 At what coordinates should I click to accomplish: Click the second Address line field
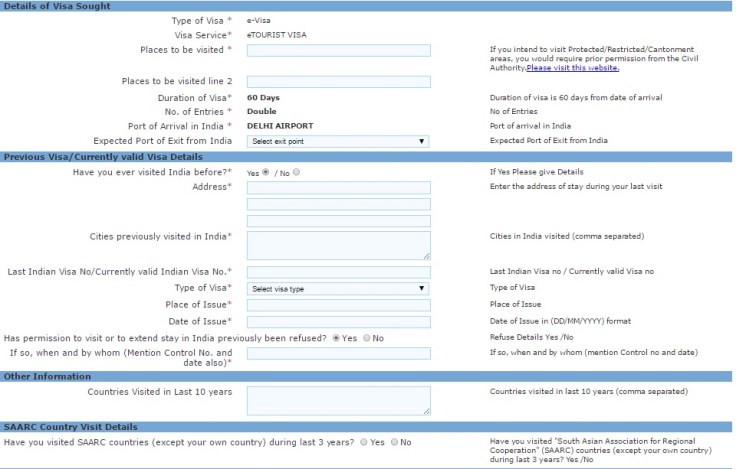338,204
